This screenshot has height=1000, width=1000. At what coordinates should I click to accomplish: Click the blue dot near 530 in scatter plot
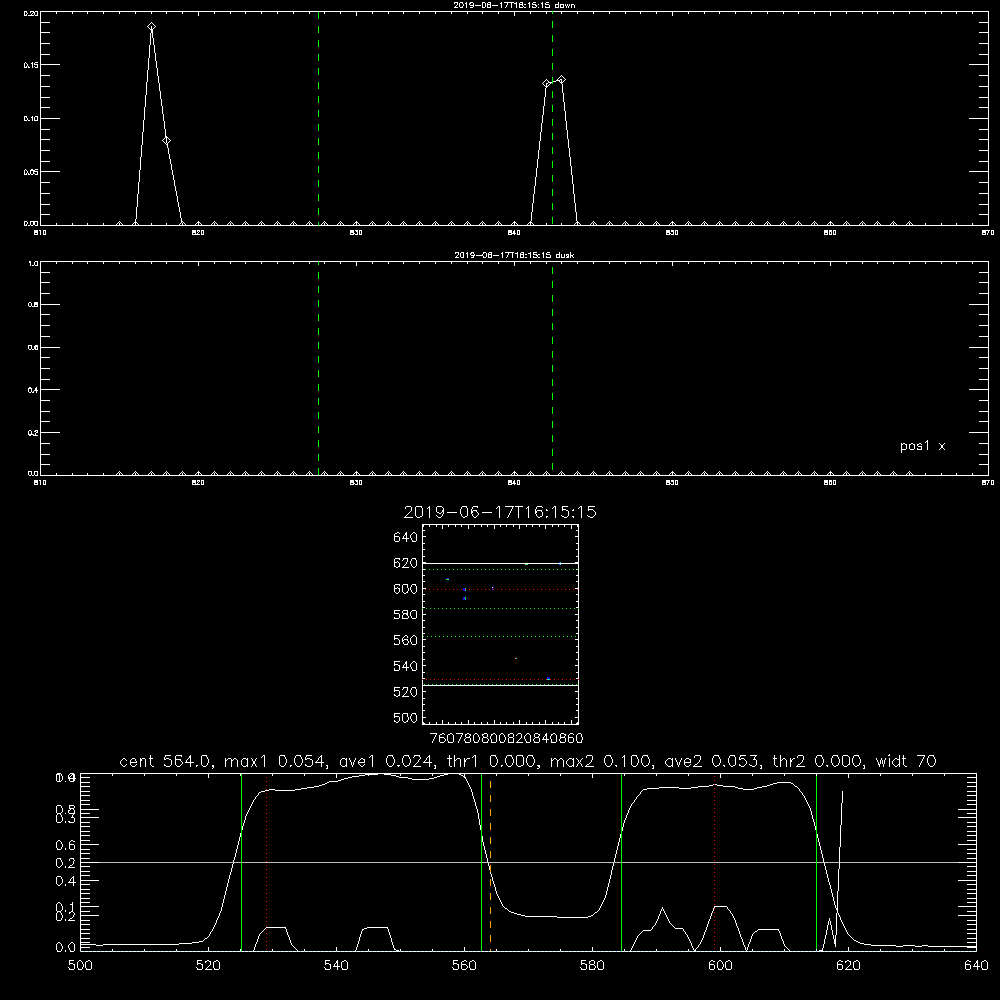tap(548, 679)
